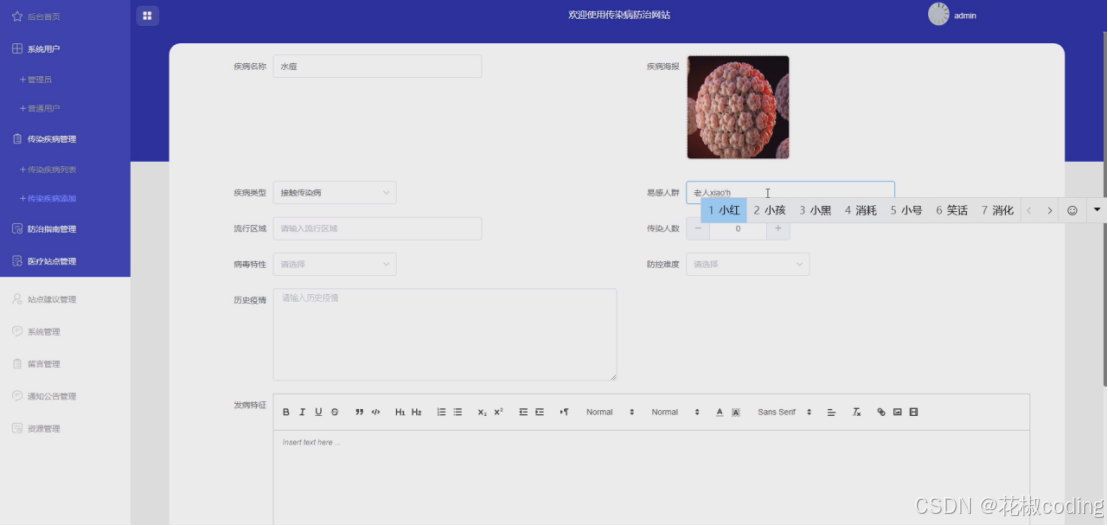
Task: Click the 疾病名称 input field
Action: click(377, 66)
